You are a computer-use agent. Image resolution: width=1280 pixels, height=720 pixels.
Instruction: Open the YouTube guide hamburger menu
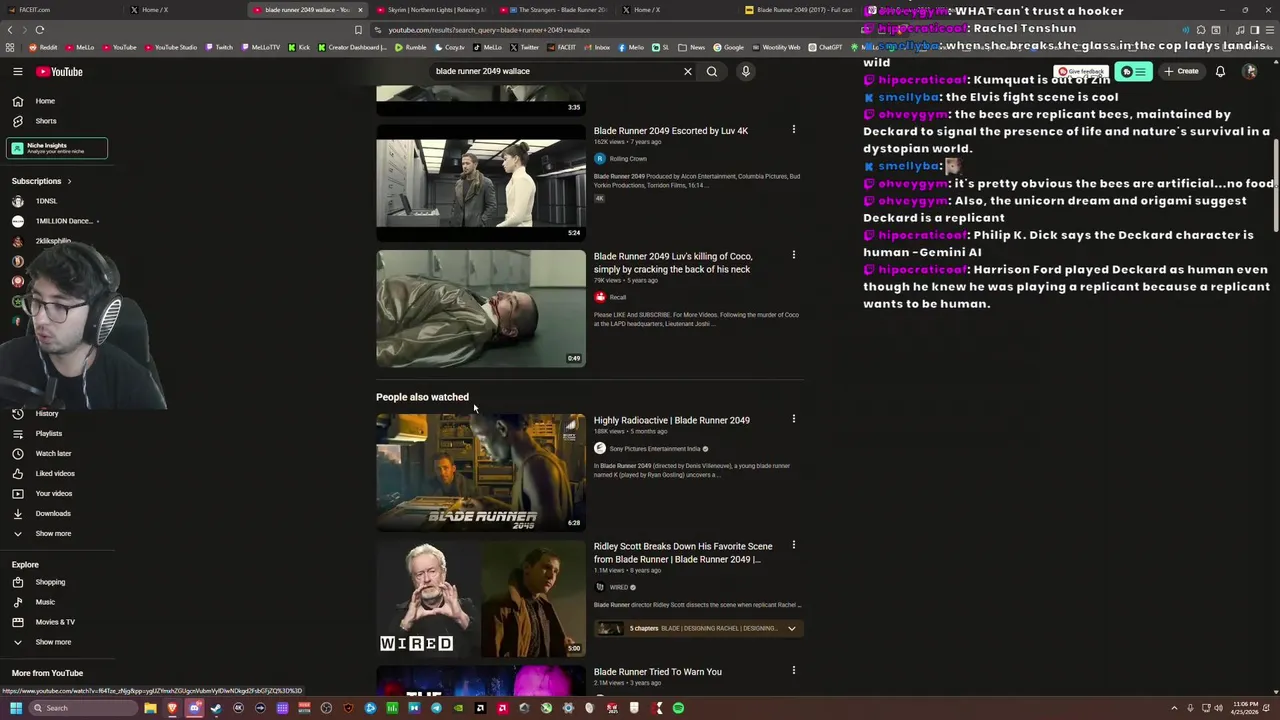[x=17, y=72]
